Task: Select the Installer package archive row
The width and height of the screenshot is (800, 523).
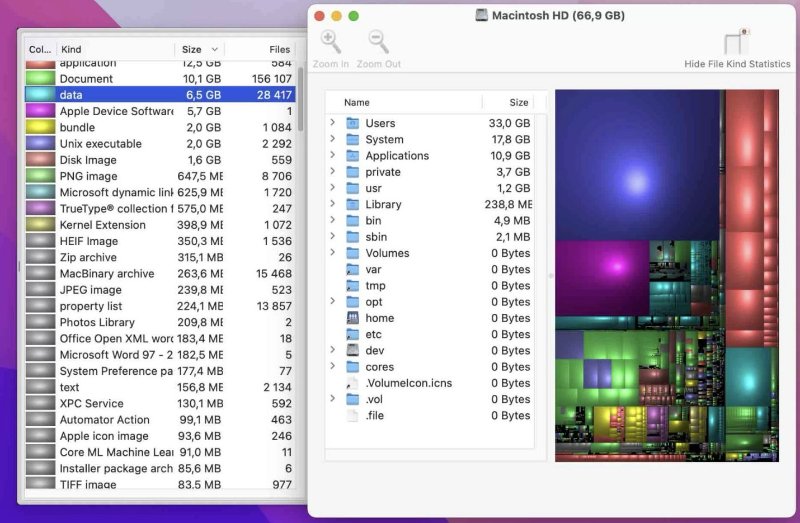Action: click(x=160, y=468)
